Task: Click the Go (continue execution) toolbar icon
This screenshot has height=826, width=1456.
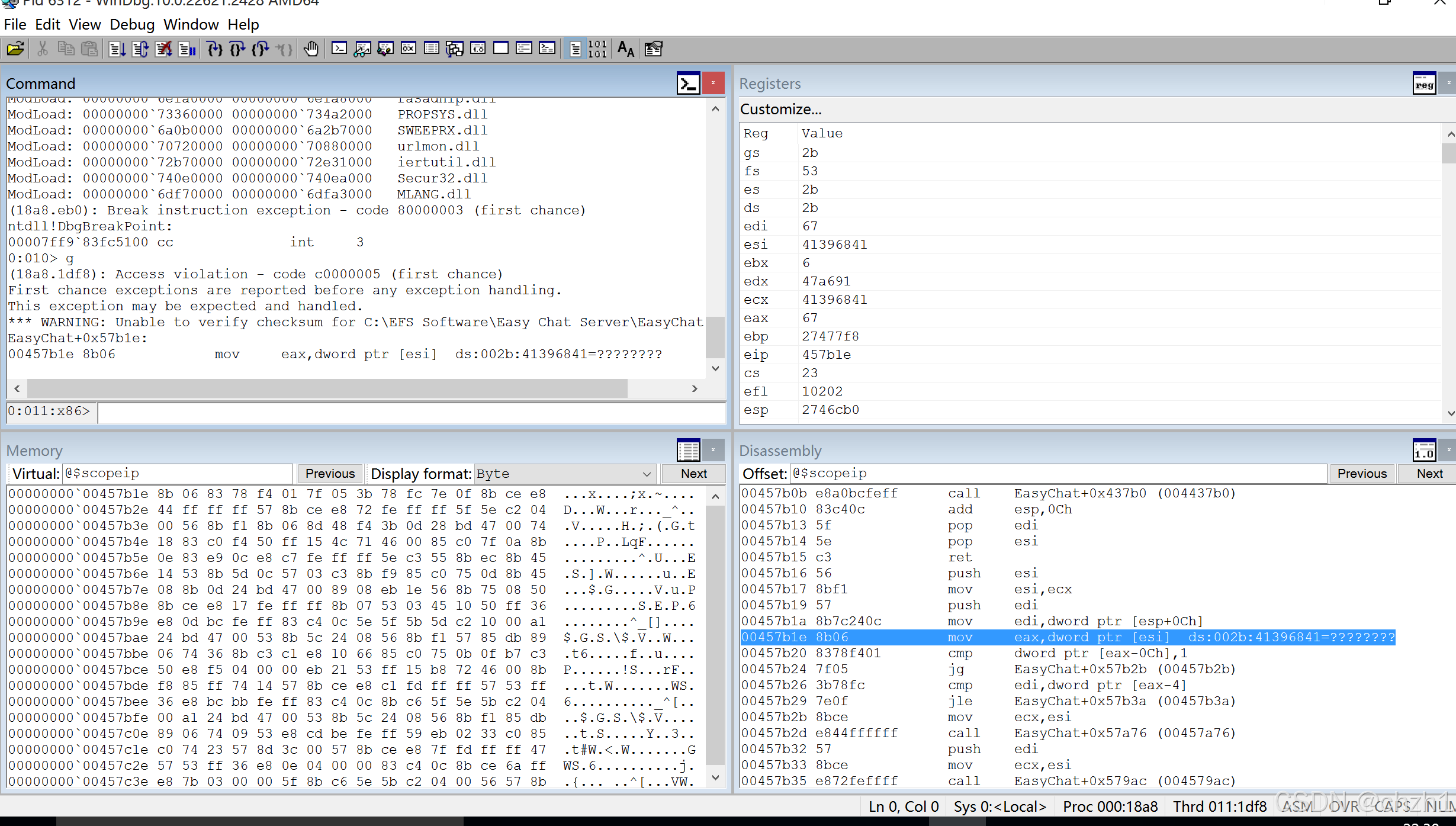Action: coord(117,49)
